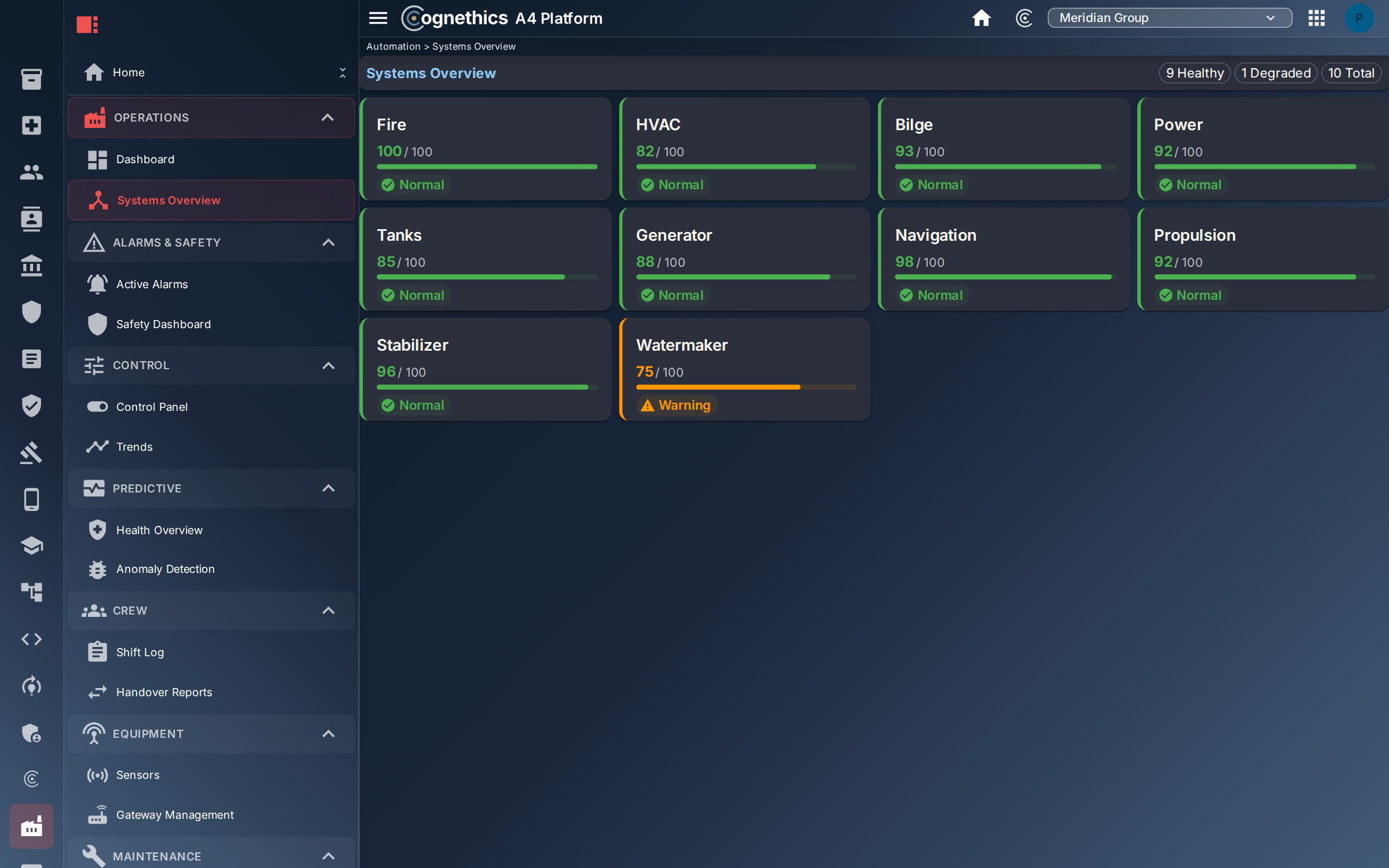
Task: Click the 1 Degraded badge
Action: [1276, 73]
